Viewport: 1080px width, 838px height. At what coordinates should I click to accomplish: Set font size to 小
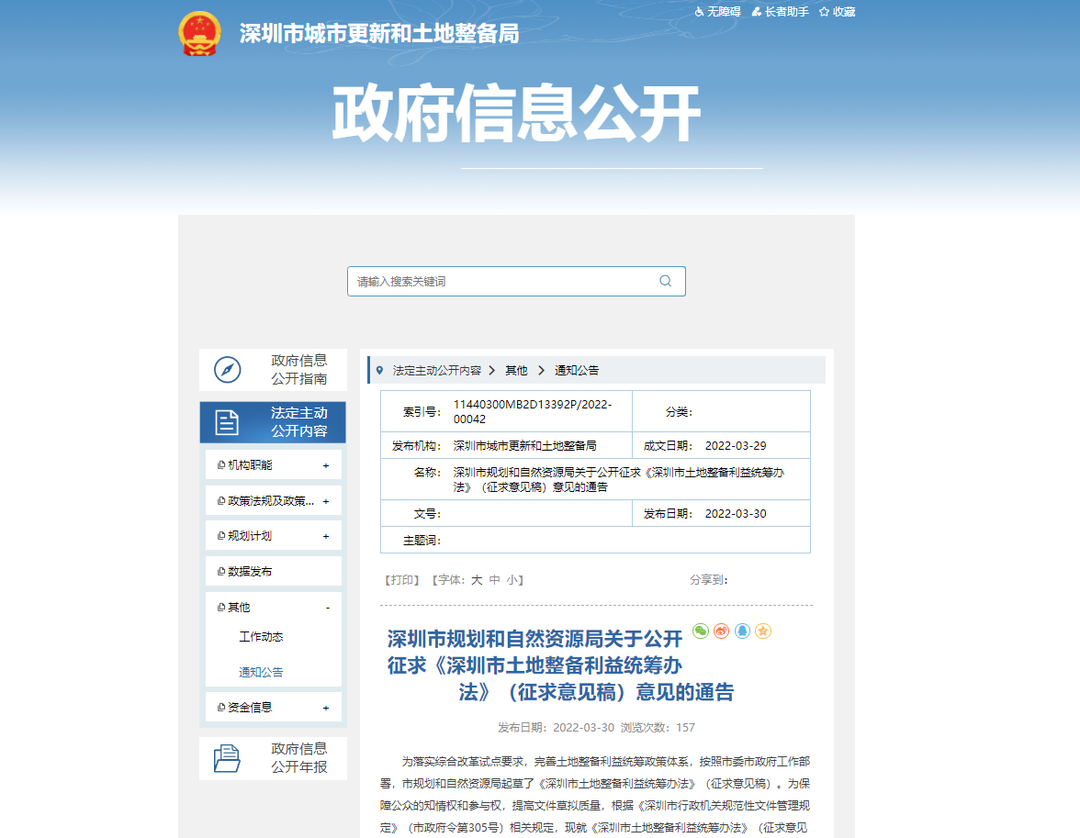click(511, 580)
